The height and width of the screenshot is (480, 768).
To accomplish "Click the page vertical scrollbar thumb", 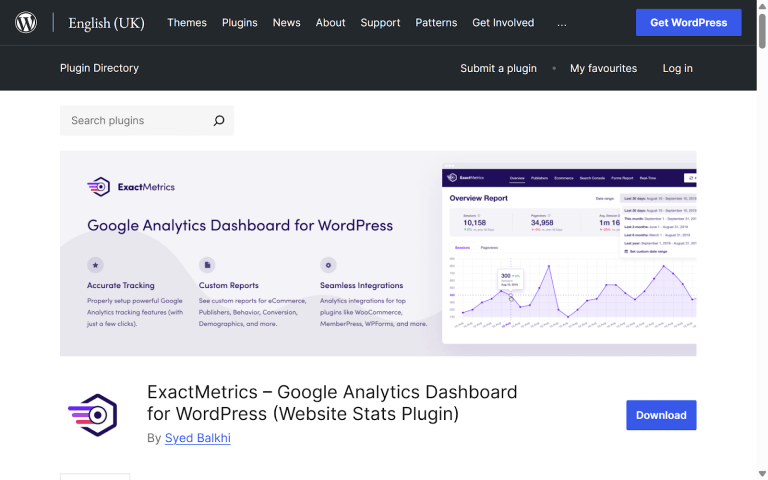I will coord(762,31).
